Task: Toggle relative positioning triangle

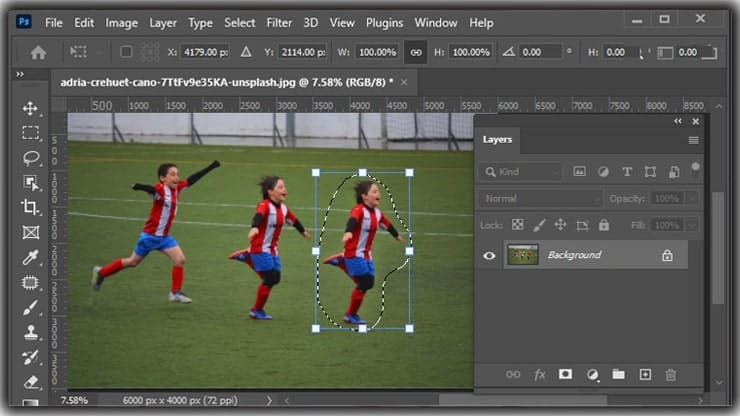Action: [246, 51]
